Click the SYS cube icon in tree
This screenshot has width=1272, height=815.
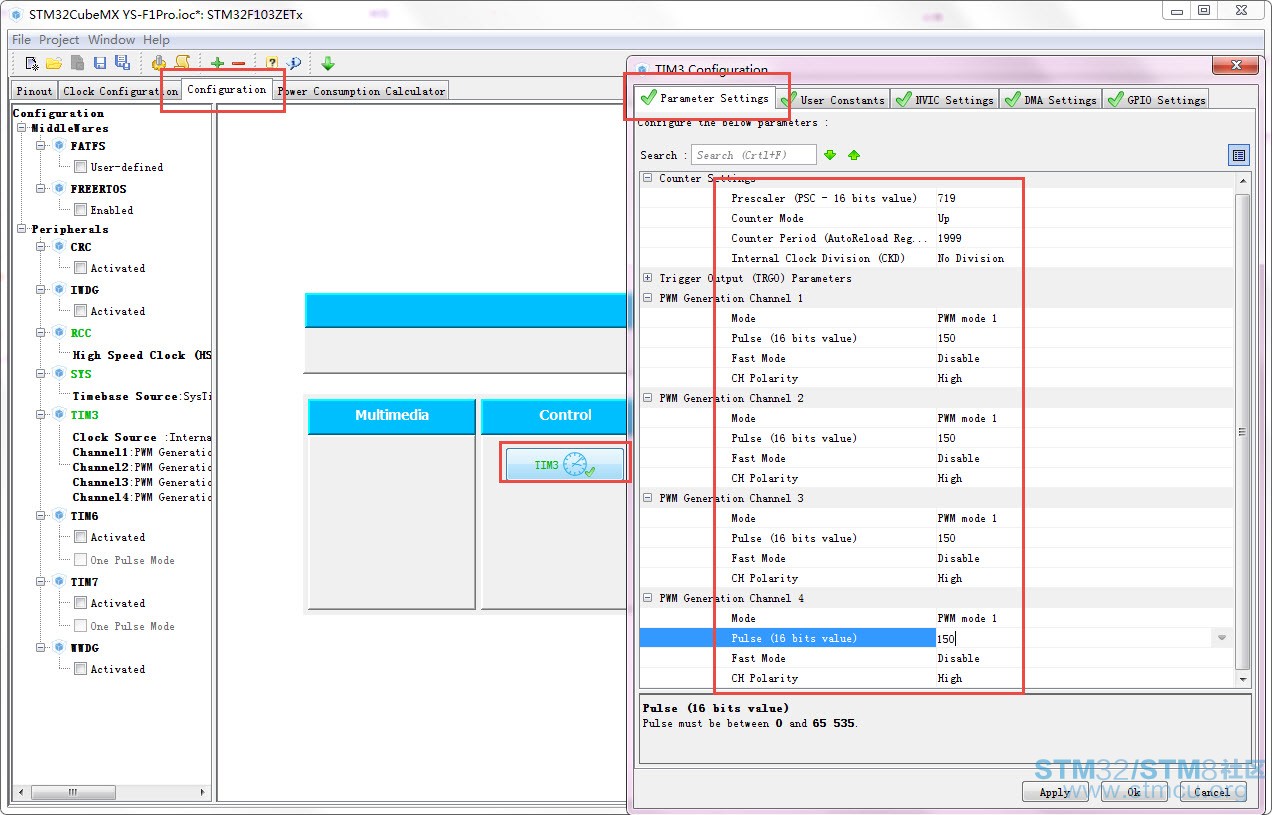click(59, 374)
